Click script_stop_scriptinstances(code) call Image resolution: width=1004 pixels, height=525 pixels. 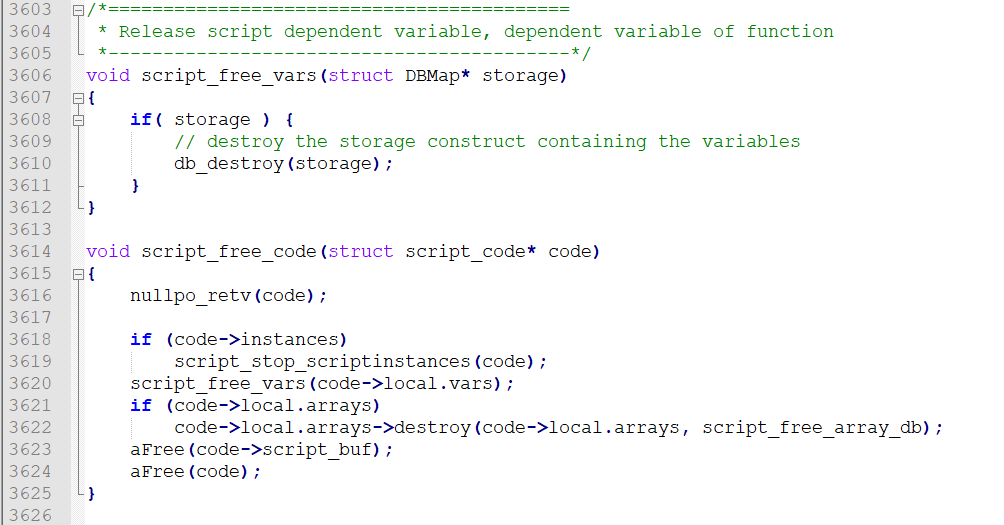click(x=360, y=362)
